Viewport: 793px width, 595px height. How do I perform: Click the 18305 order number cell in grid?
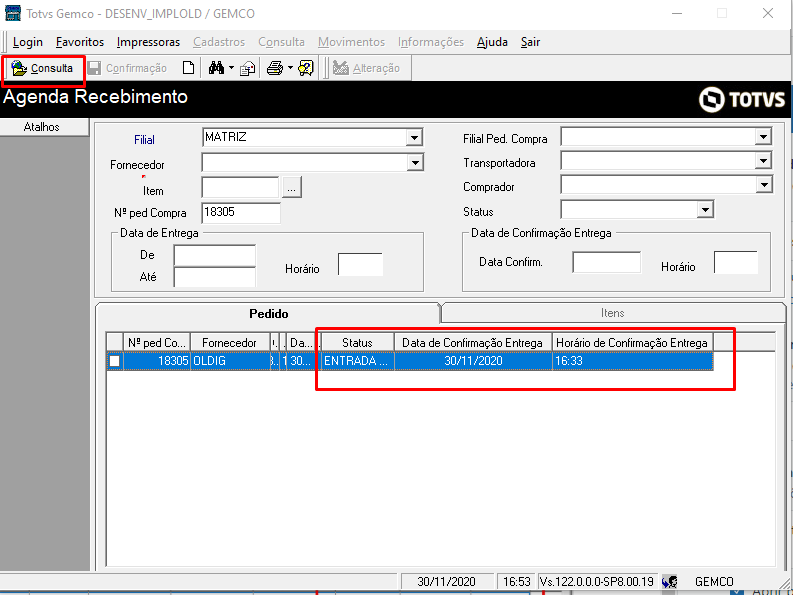coord(157,361)
